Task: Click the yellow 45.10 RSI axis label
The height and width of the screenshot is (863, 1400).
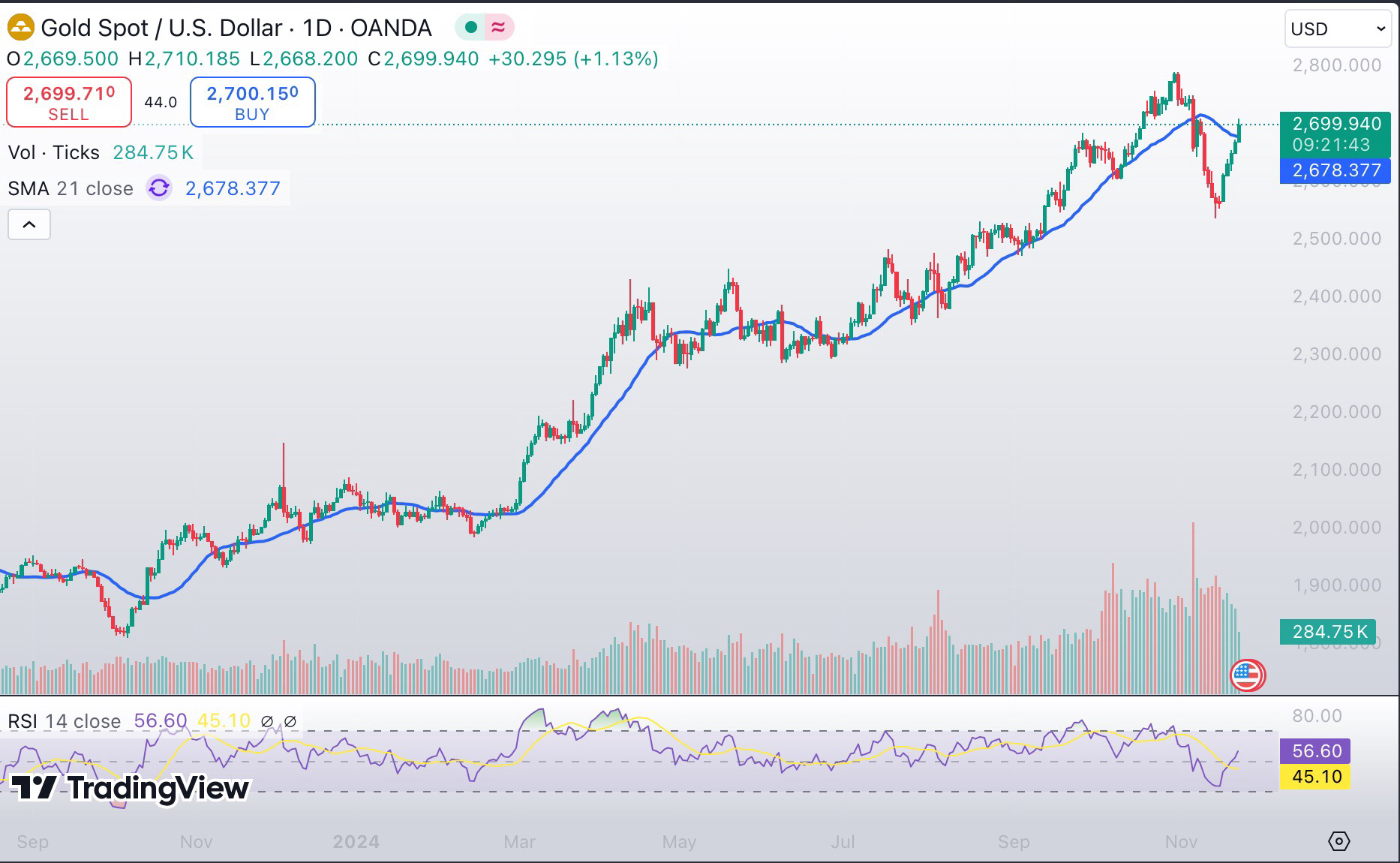Action: (1315, 776)
